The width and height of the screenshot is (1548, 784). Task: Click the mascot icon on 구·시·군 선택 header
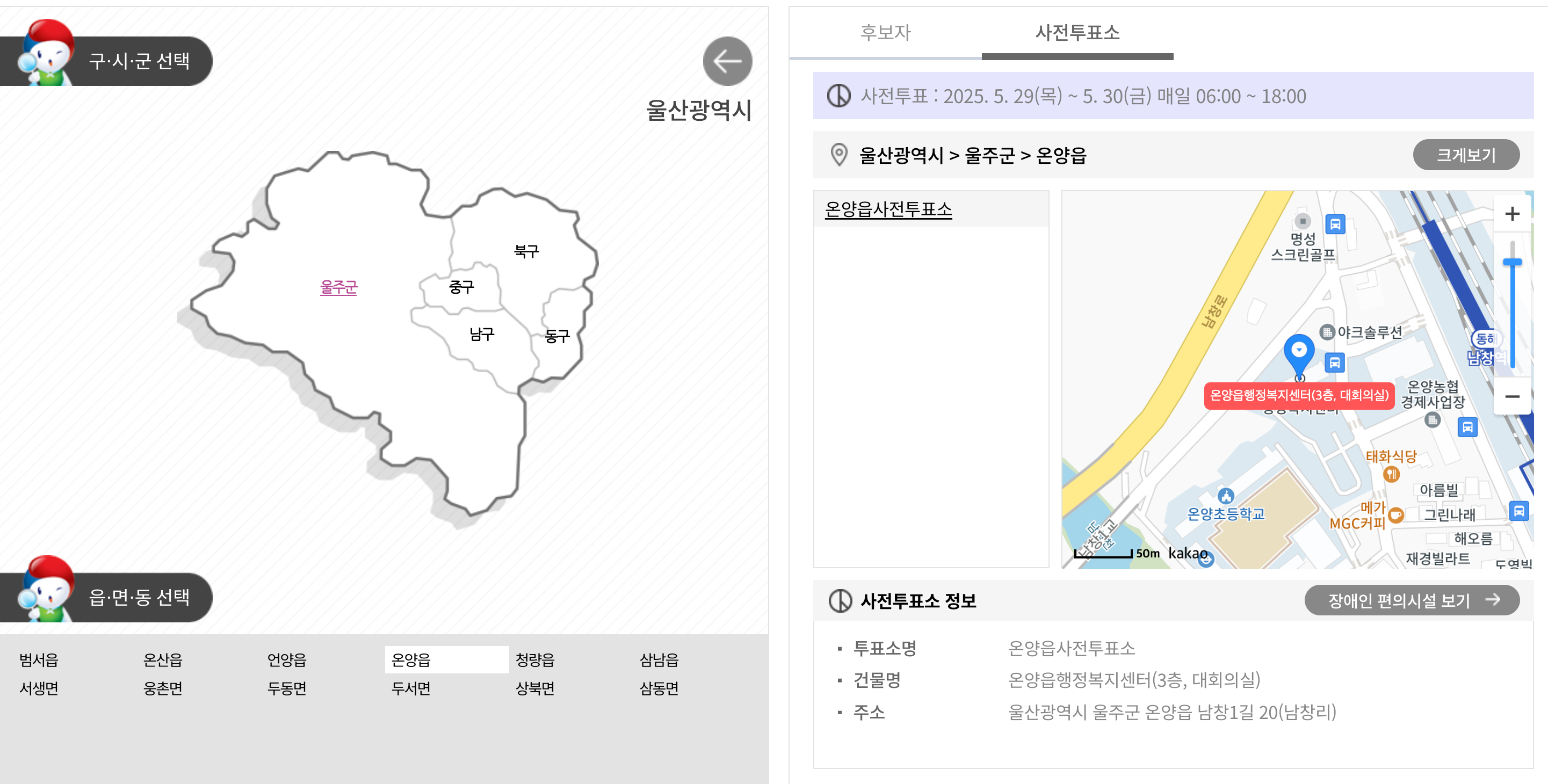point(47,53)
